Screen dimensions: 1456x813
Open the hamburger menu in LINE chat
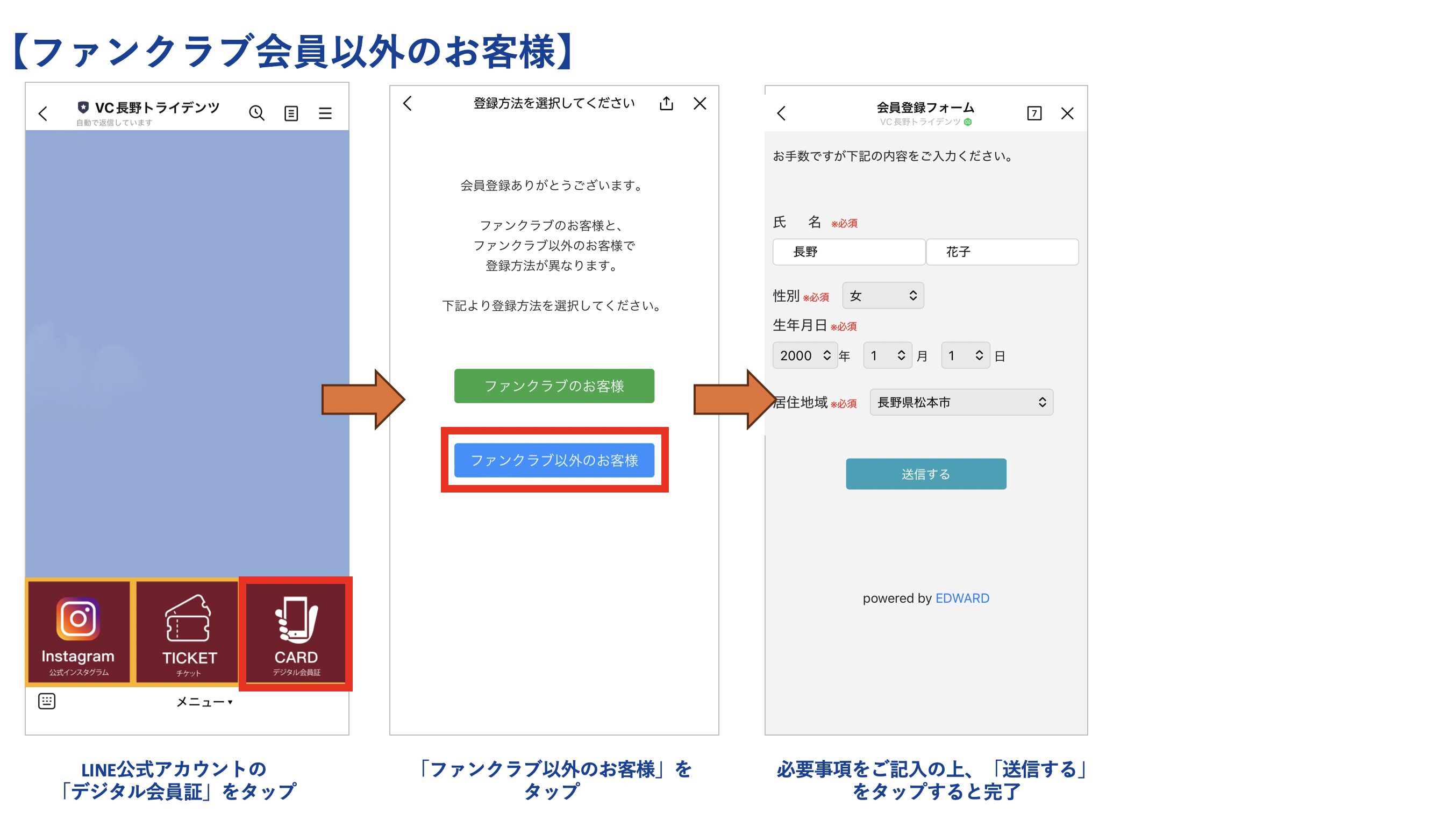point(325,113)
